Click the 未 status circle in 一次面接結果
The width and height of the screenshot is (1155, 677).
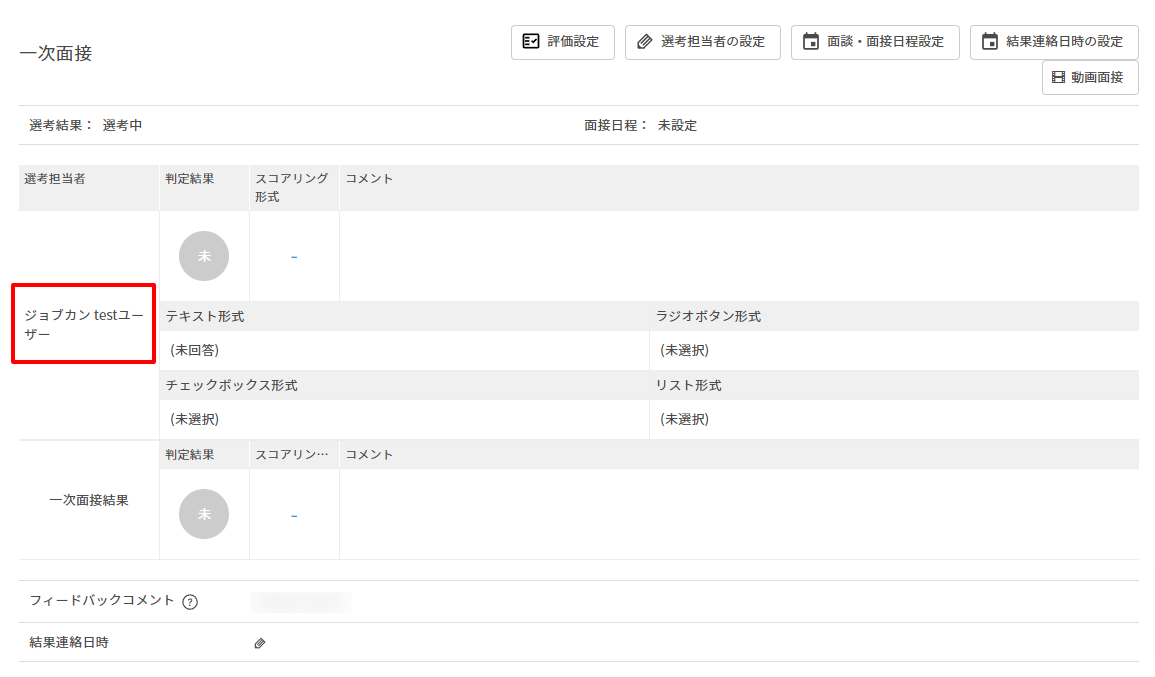point(204,514)
